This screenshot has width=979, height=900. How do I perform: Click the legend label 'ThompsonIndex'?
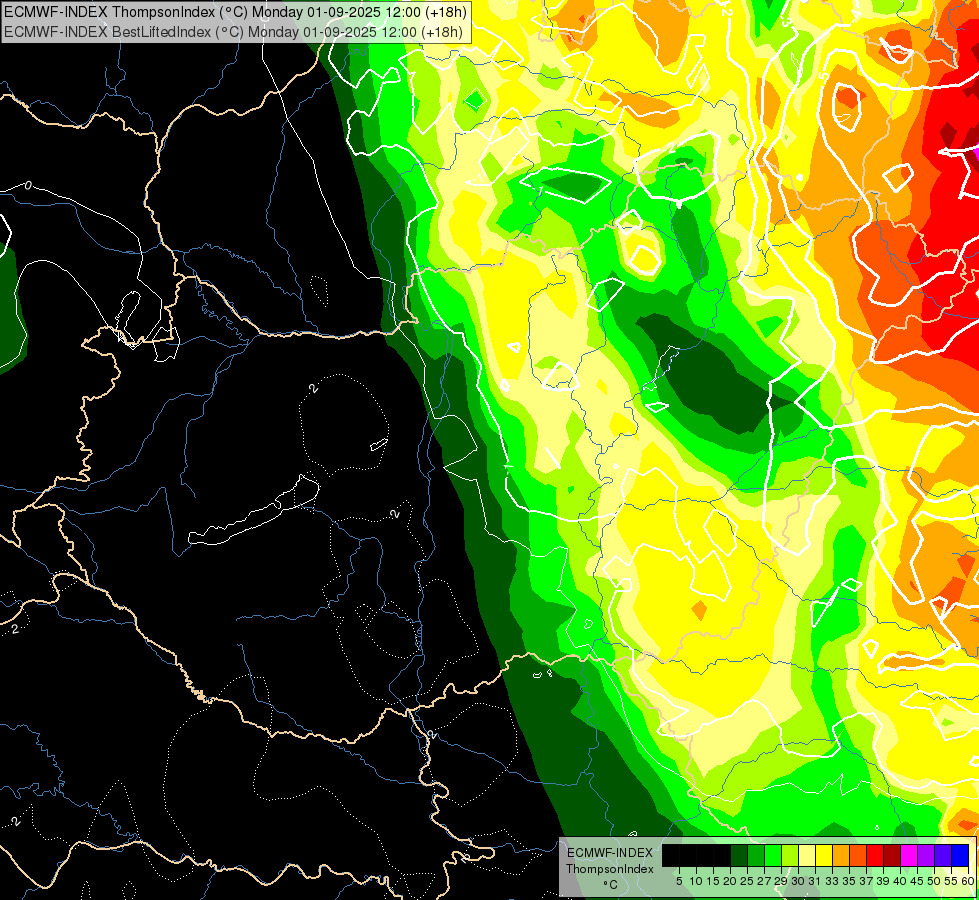[x=610, y=869]
